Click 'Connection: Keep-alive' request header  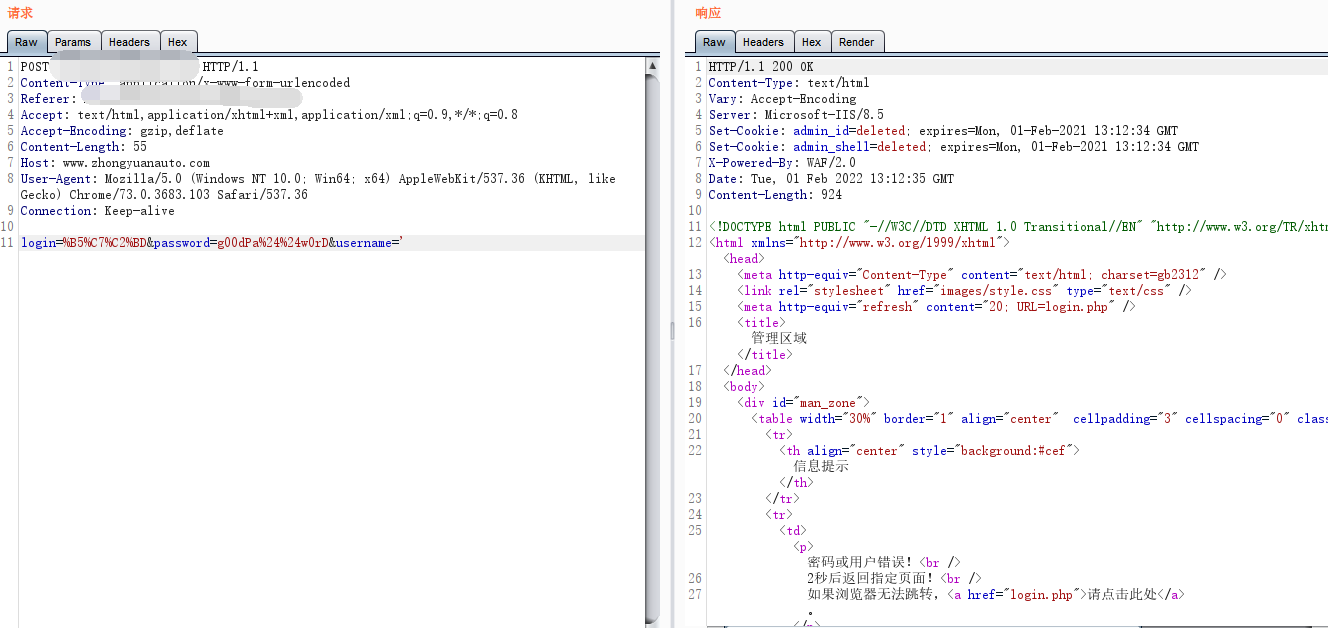(x=98, y=211)
